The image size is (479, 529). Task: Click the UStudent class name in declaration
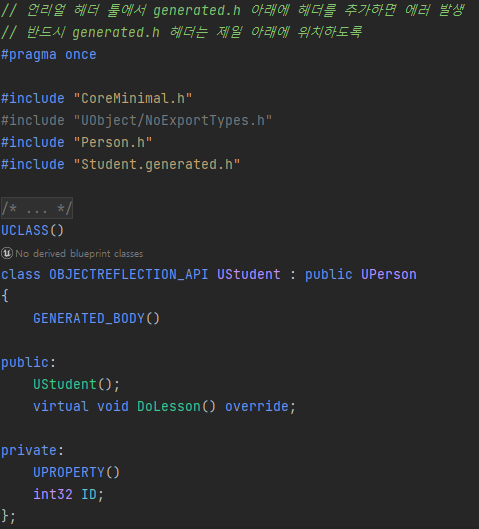(x=249, y=274)
